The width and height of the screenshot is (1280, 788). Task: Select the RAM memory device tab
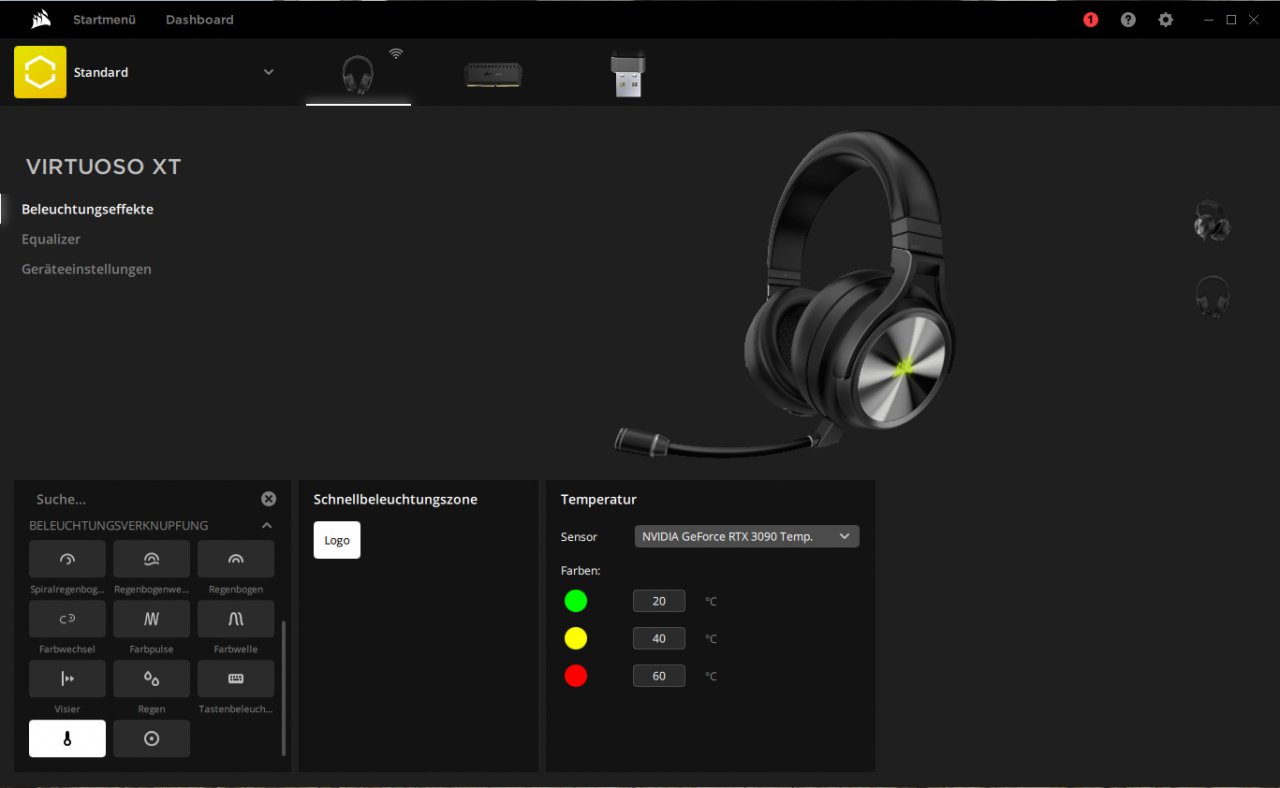tap(493, 75)
